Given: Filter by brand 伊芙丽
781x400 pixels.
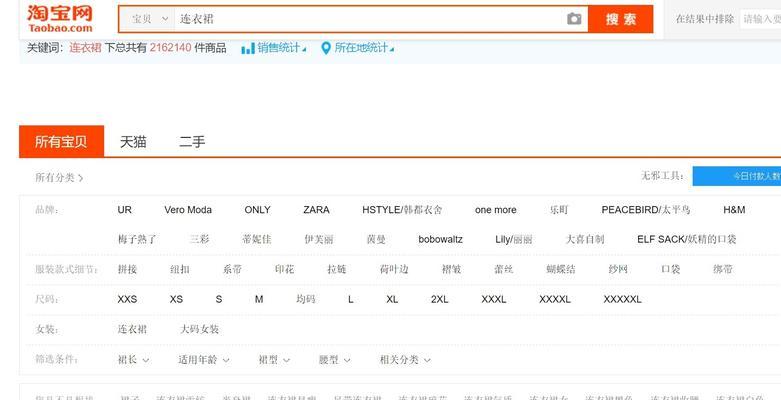Looking at the screenshot, I should point(319,239).
